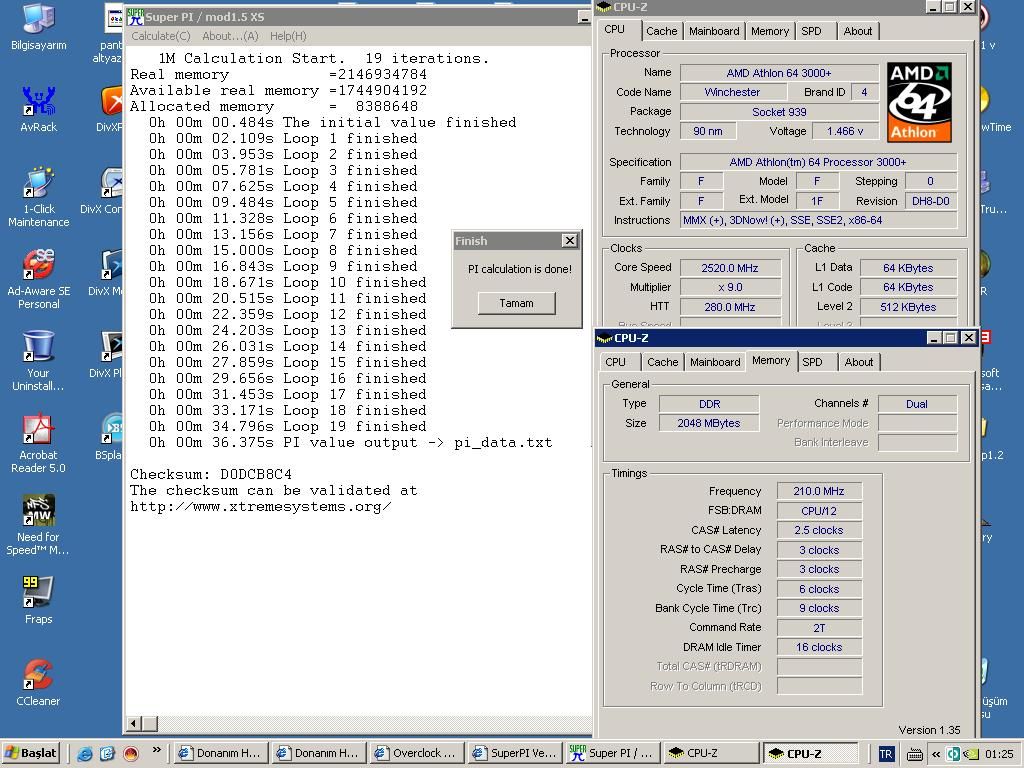Click the Multiplier value x 9.0
Screen dimensions: 1024x768
[730, 287]
